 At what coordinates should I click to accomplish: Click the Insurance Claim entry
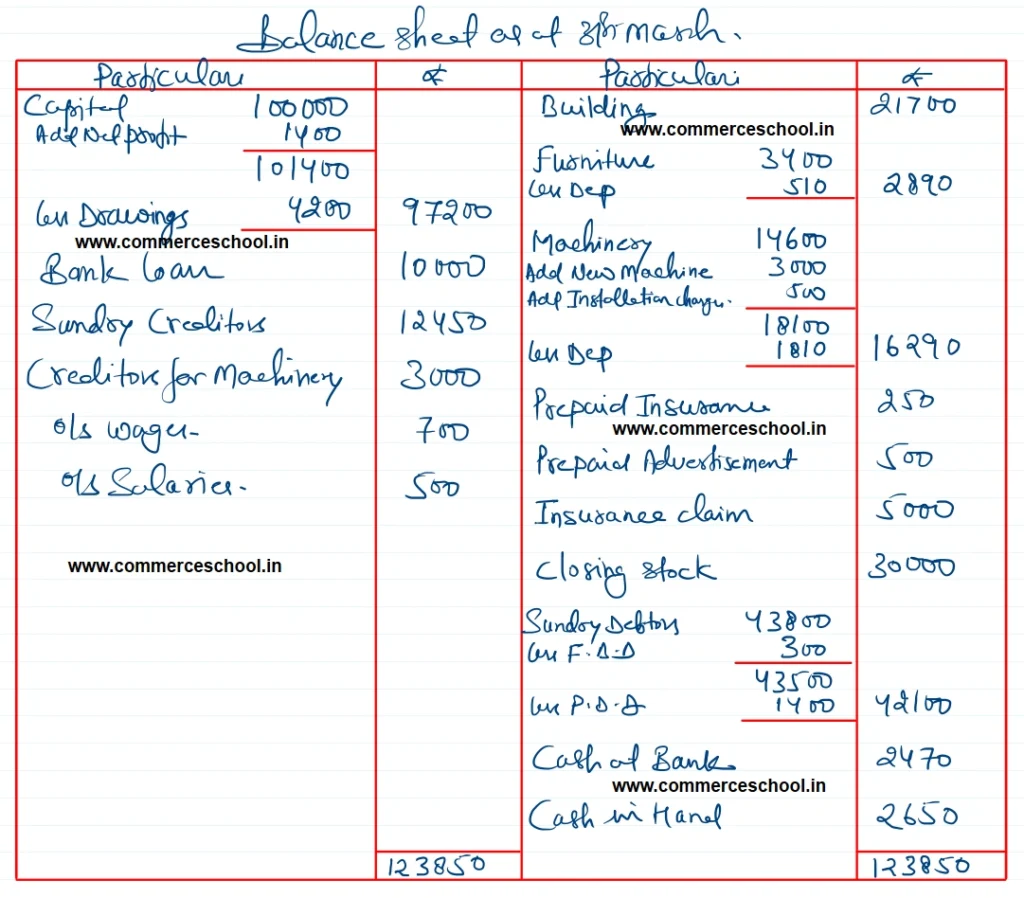click(x=643, y=514)
